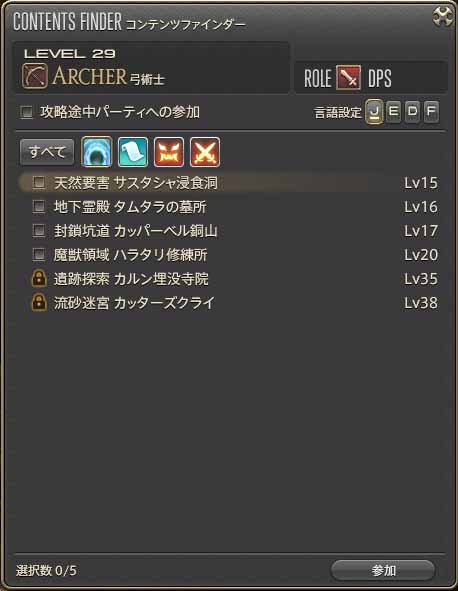458x591 pixels.
Task: Click the Archer bow class icon
Action: pos(35,75)
